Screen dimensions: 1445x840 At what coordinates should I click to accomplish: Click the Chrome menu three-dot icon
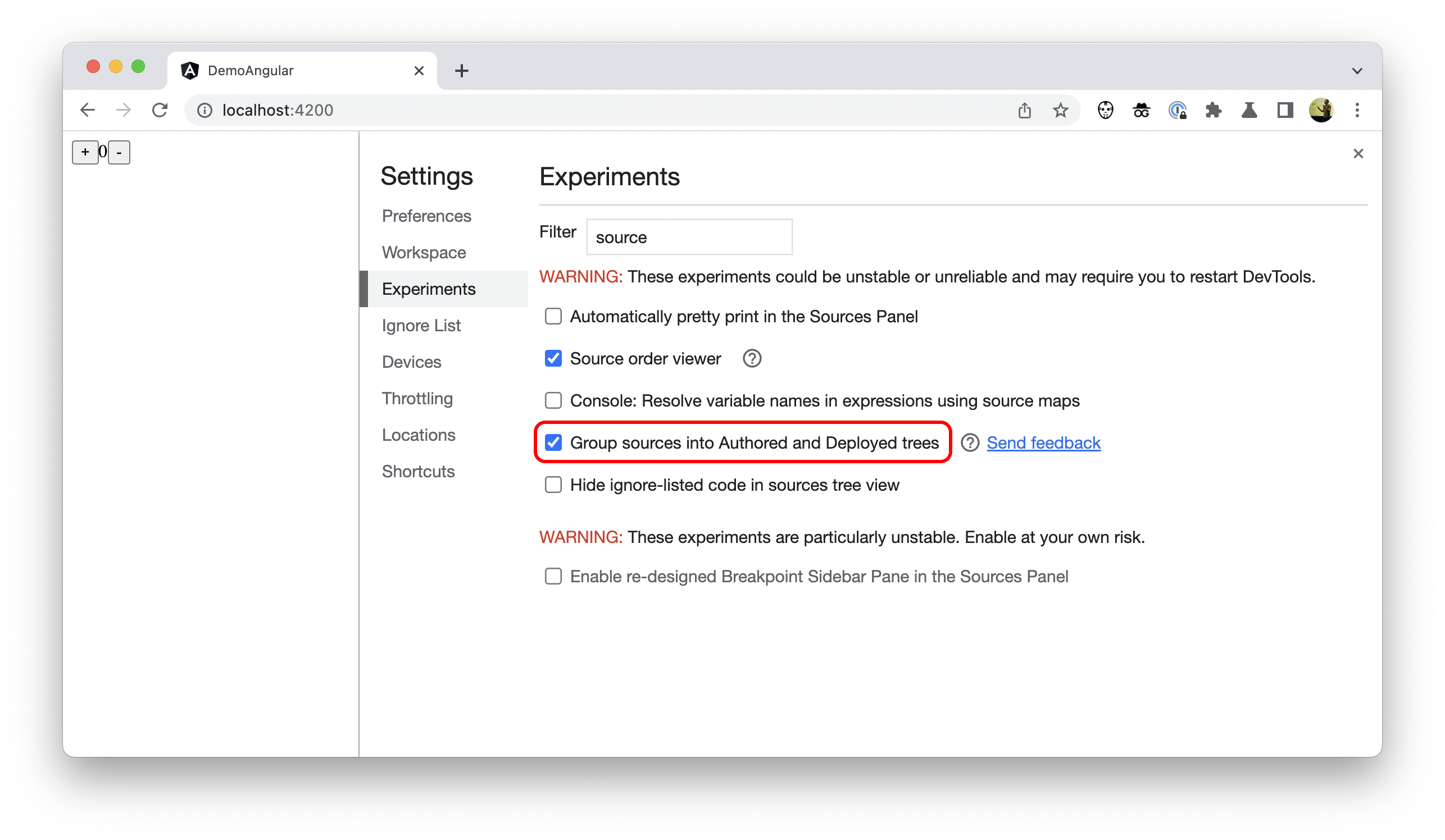click(1356, 110)
